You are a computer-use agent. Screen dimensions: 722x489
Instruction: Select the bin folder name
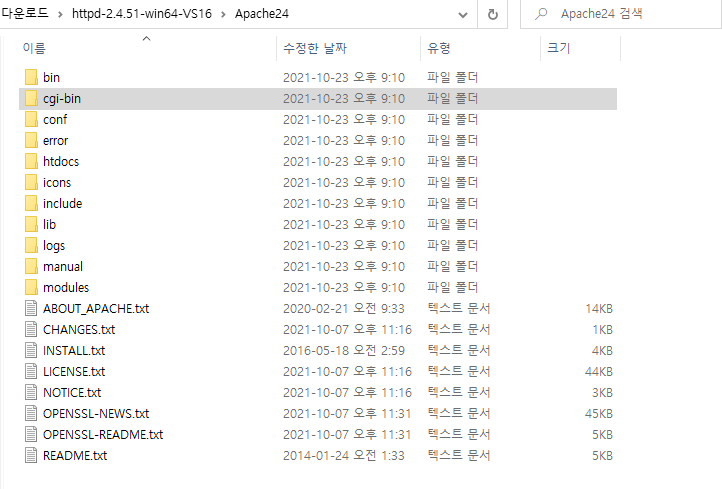tap(52, 77)
